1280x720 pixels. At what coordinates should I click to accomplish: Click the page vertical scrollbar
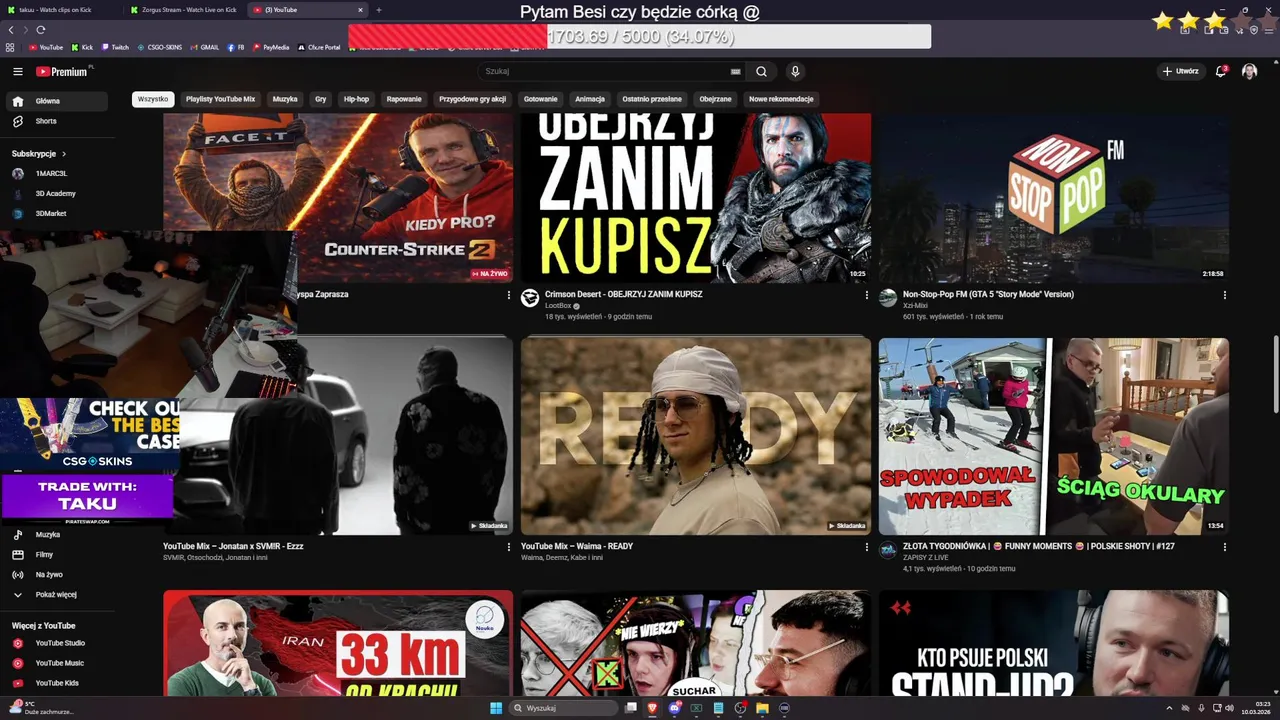1275,375
